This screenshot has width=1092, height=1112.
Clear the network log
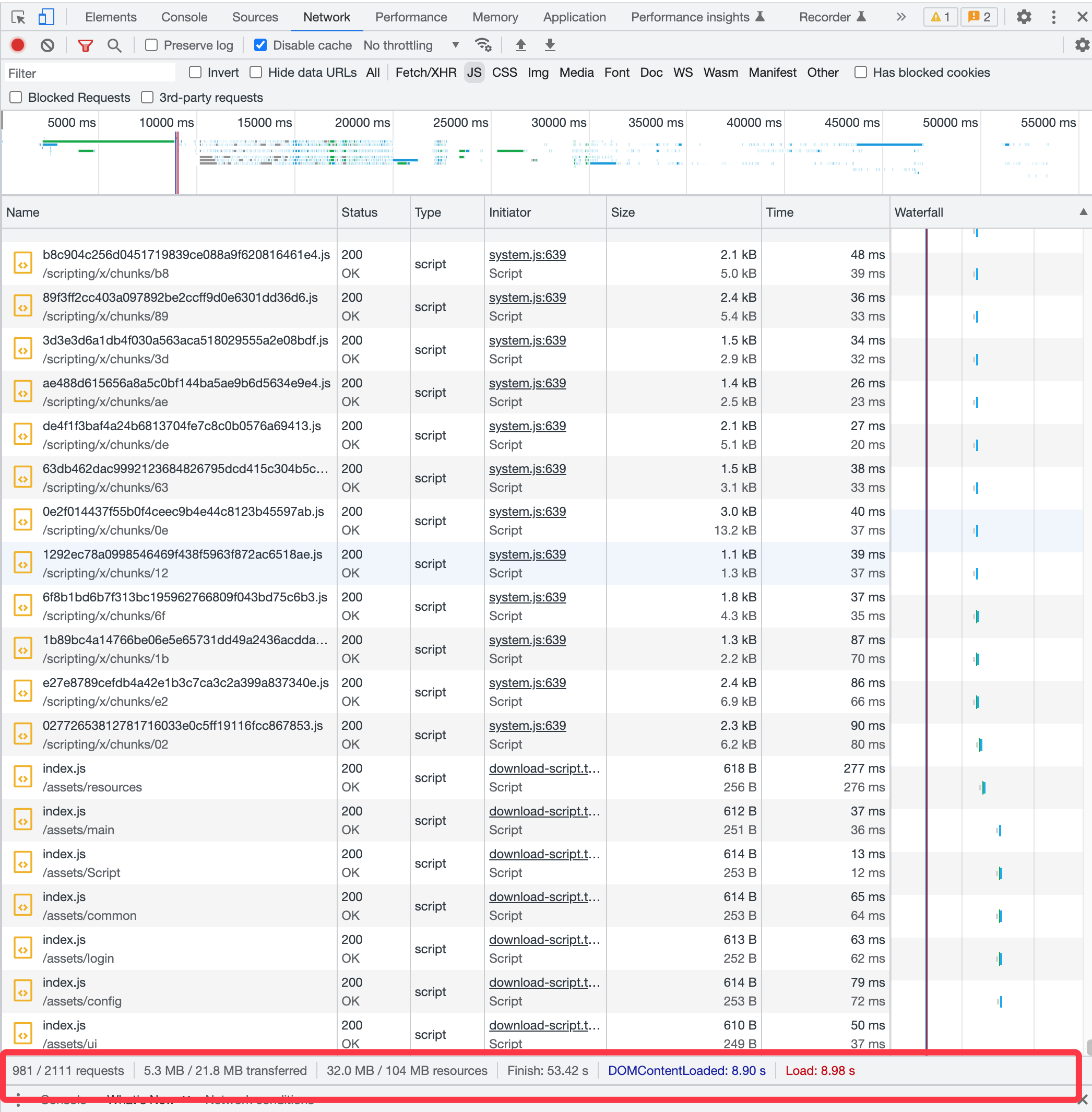(48, 45)
